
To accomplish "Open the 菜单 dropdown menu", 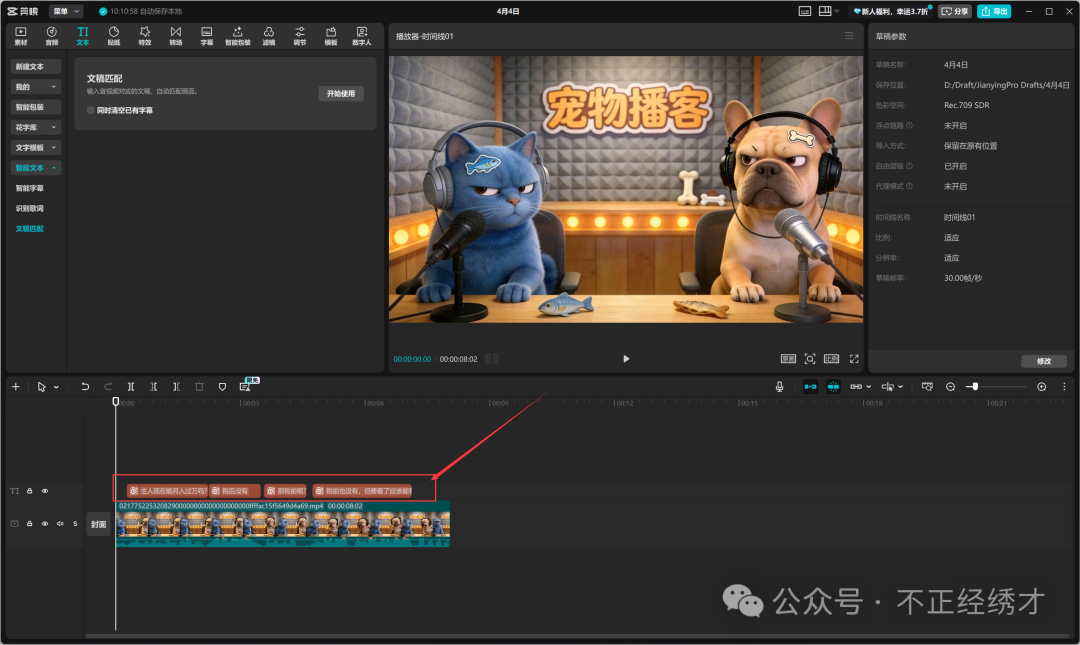I will pyautogui.click(x=66, y=11).
